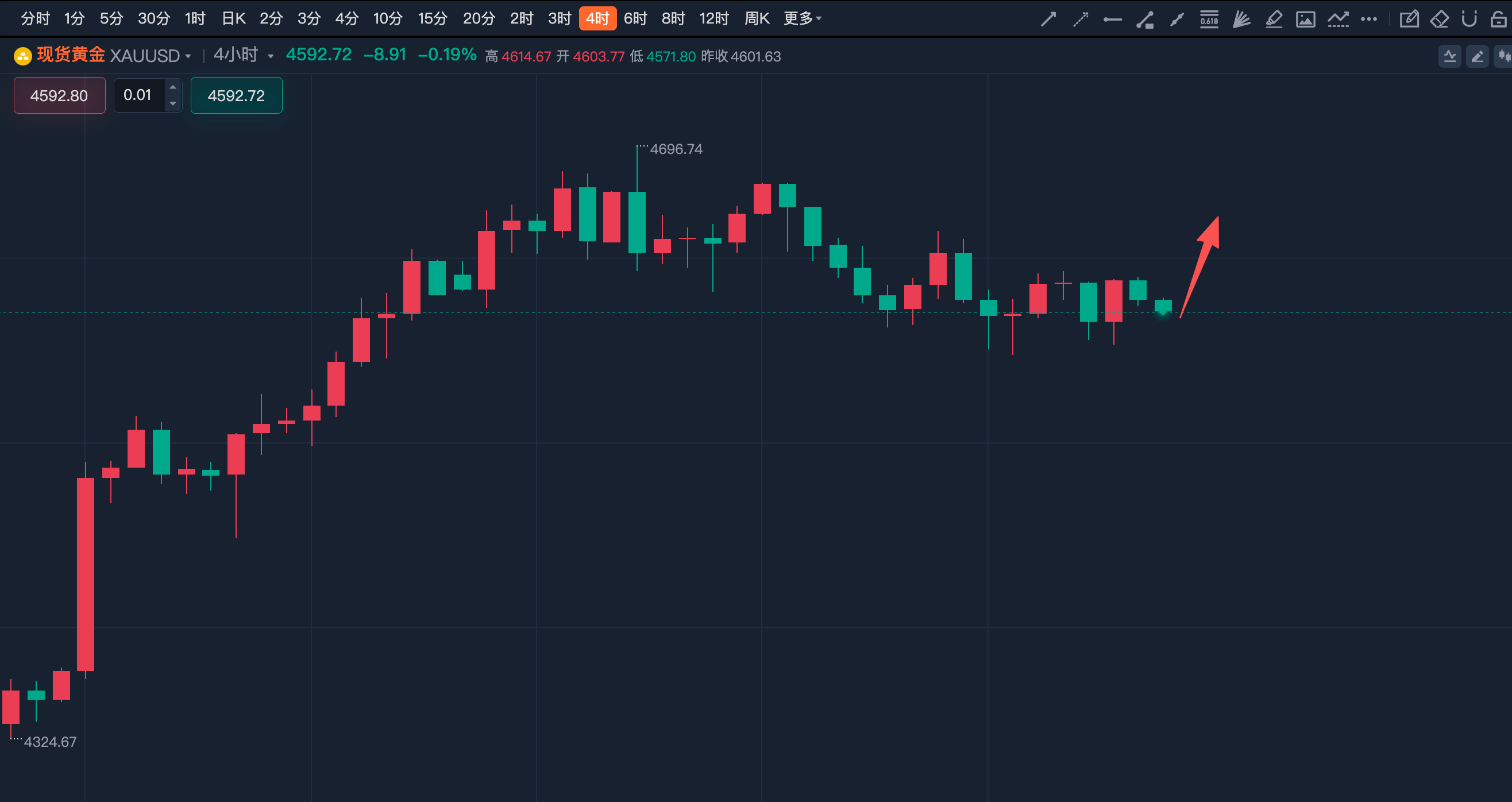Select the highlighter marker tool
Viewport: 1512px width, 802px height.
pyautogui.click(x=1273, y=20)
